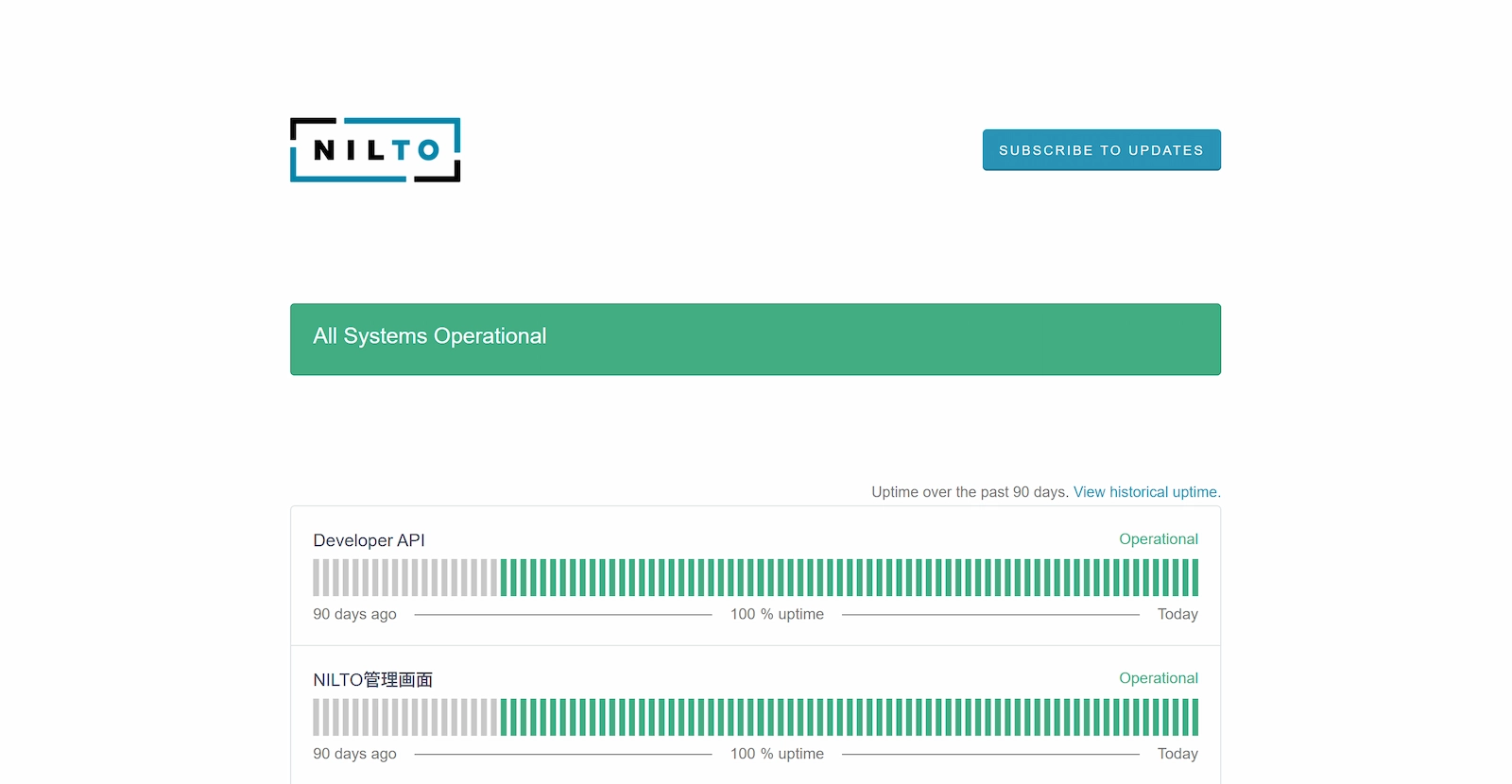Click the All Systems Operational banner
1512x784 pixels.
pos(755,339)
